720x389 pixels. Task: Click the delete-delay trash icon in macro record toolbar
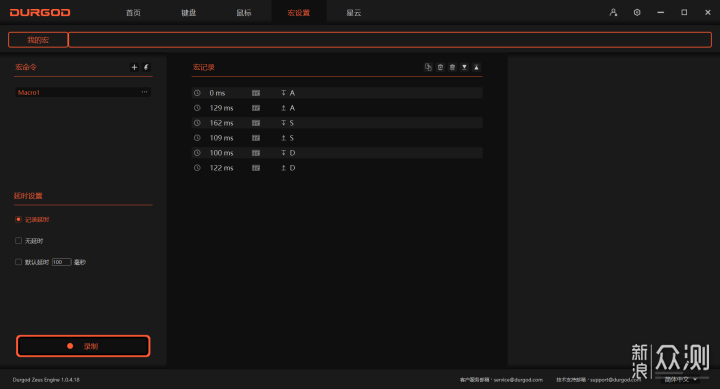(x=440, y=67)
